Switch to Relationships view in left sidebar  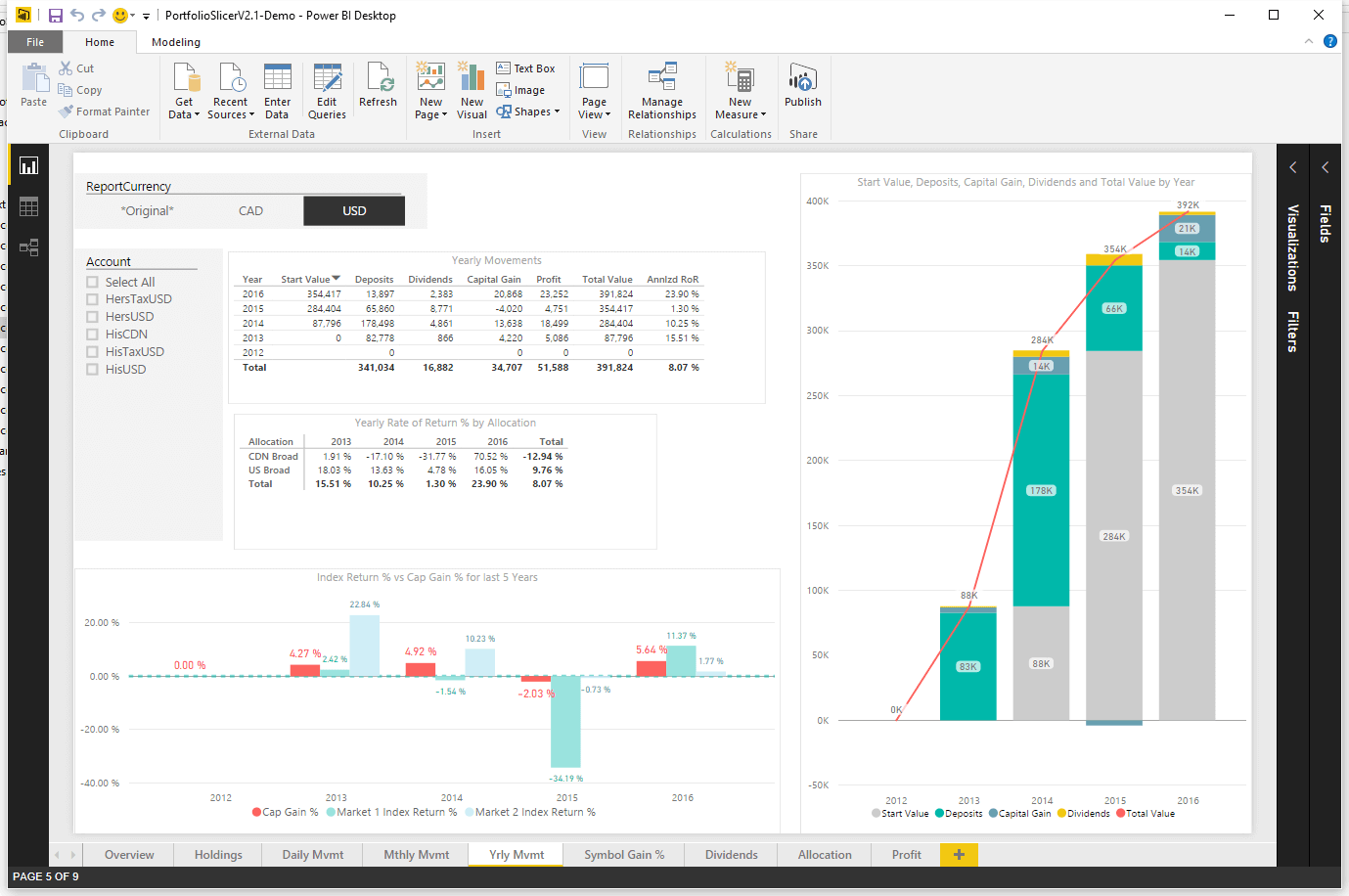[x=28, y=247]
